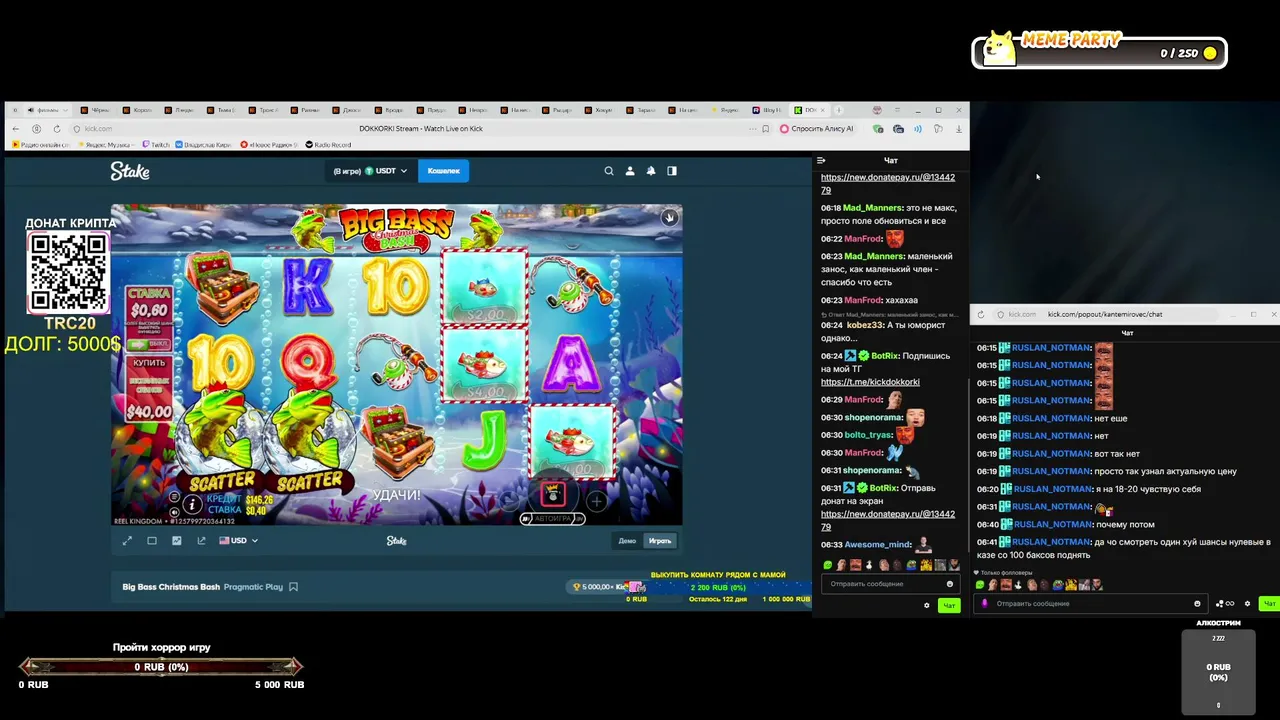Screen dimensions: 1280x720
Task: Switch game to Играть real-play mode
Action: pos(660,541)
